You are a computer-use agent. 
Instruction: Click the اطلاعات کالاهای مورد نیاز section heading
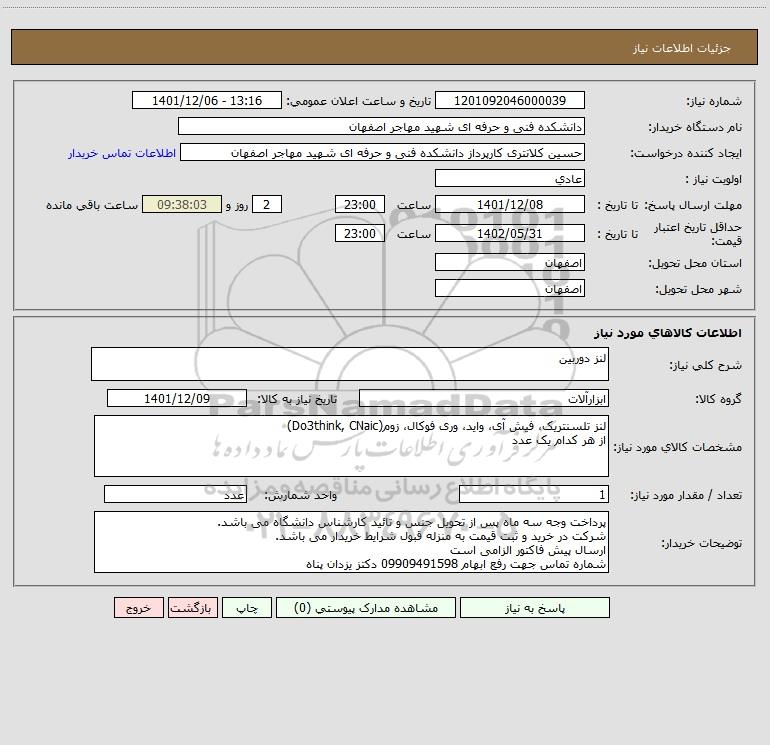pos(667,333)
